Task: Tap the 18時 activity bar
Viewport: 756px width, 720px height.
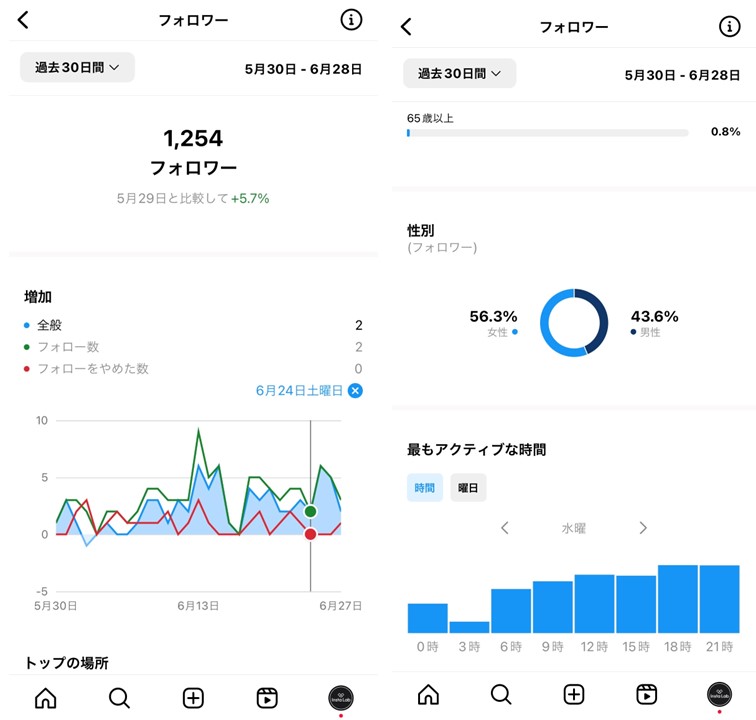Action: point(678,599)
